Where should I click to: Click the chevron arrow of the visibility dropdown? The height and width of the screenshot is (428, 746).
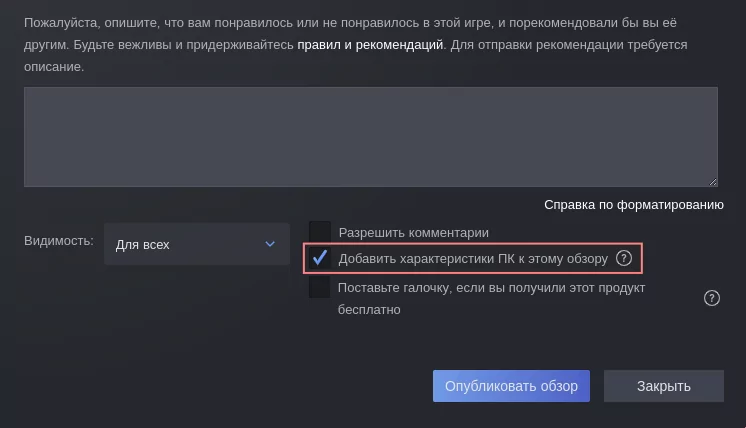(269, 244)
